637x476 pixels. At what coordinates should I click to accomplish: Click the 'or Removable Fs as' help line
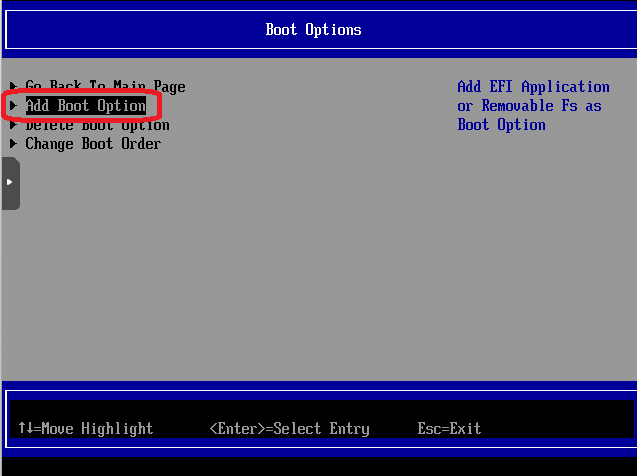pyautogui.click(x=529, y=106)
